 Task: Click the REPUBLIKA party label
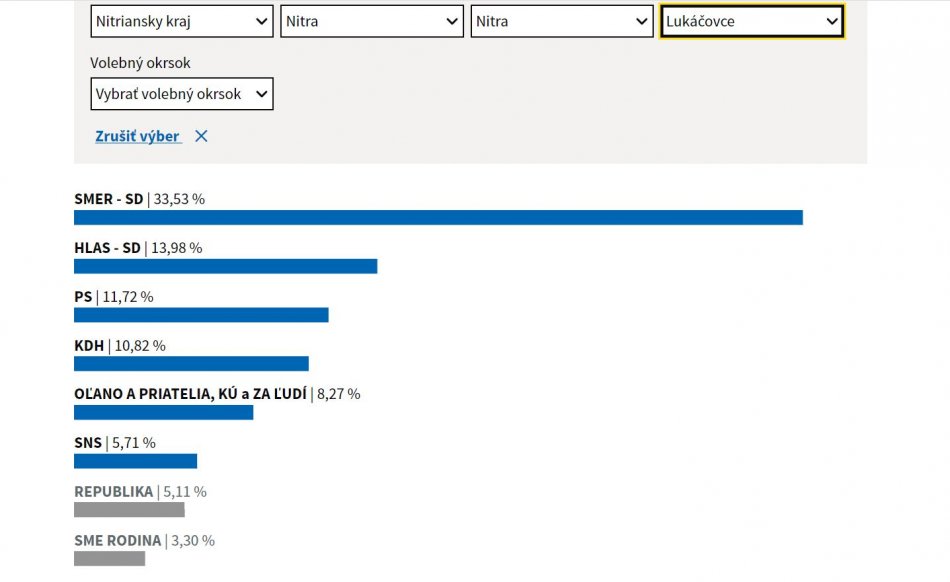[113, 492]
